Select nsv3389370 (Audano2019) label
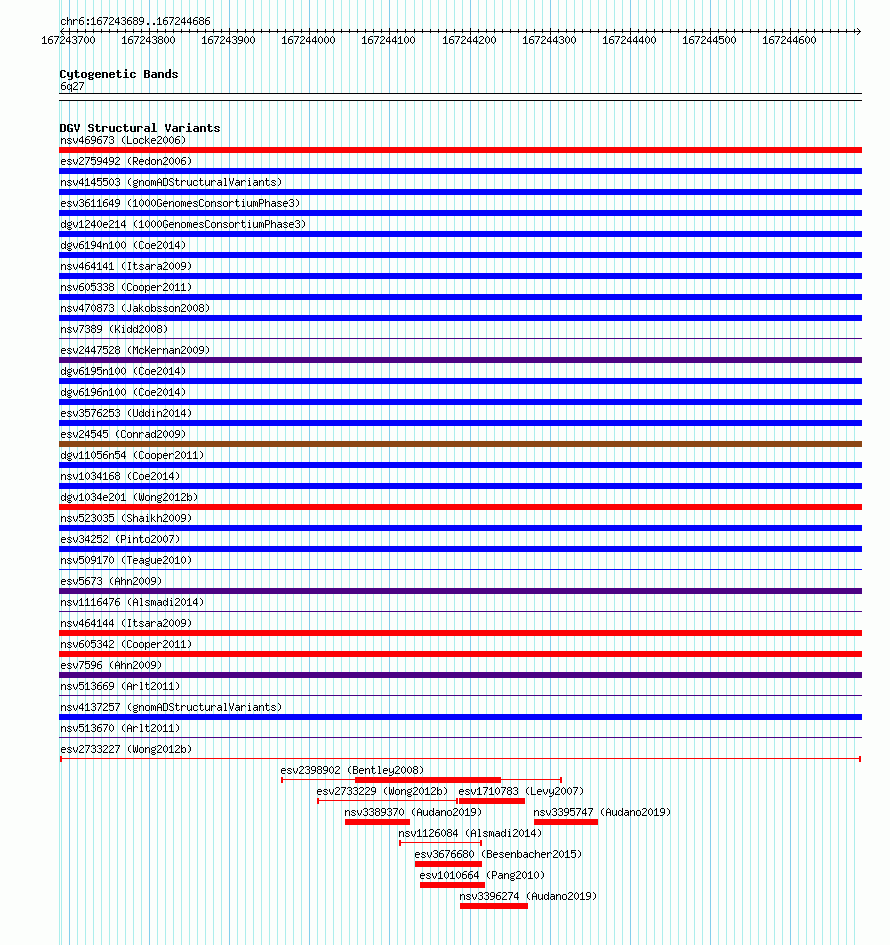Image resolution: width=890 pixels, height=945 pixels. pos(413,812)
